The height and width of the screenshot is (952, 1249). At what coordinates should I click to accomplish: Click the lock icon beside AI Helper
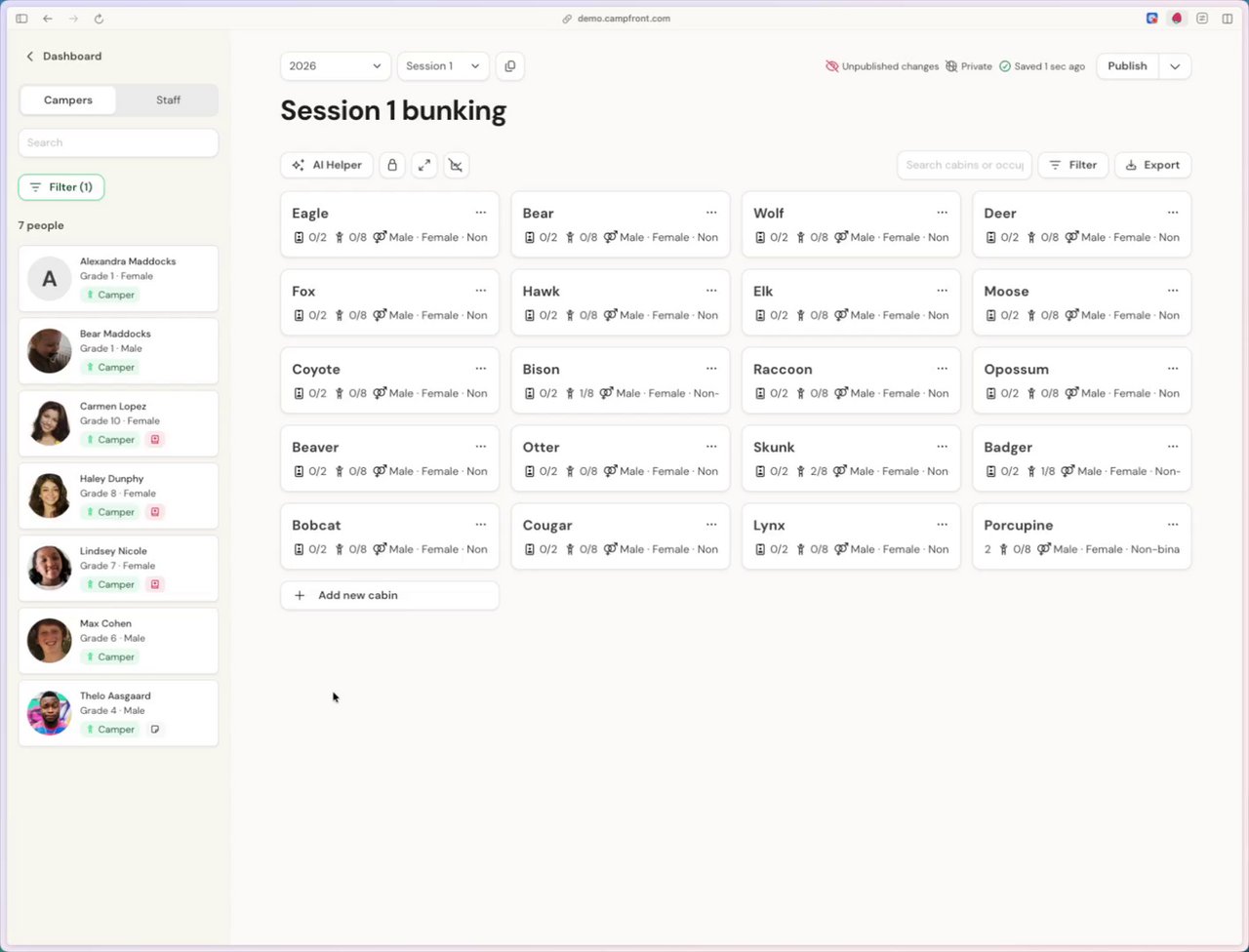[392, 165]
